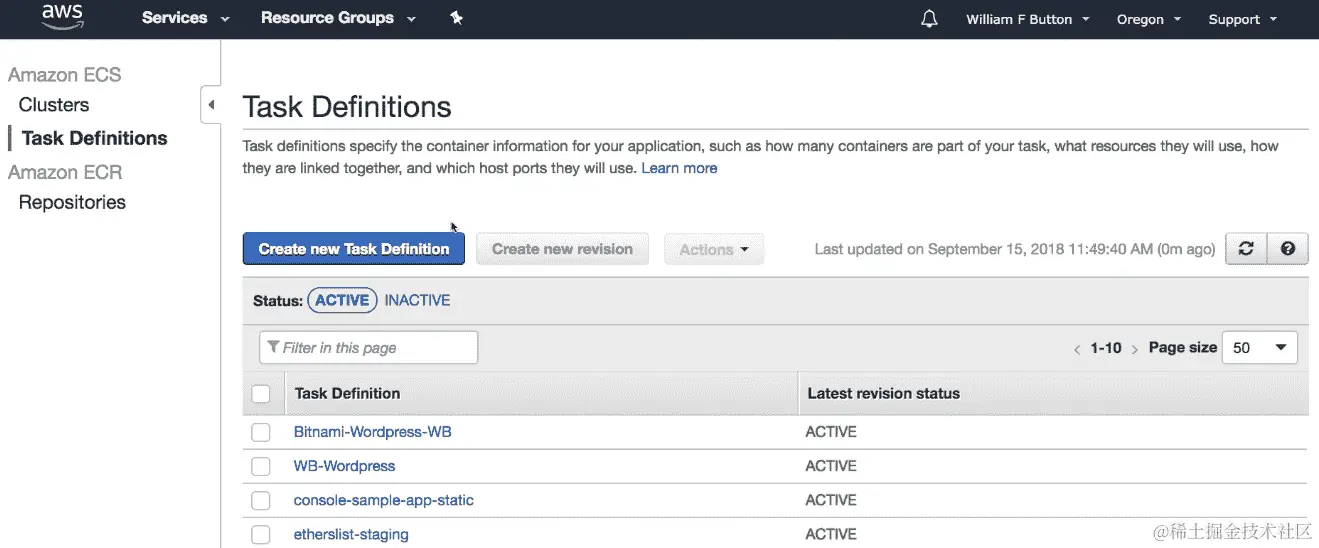Open Clusters in the sidebar
1319x548 pixels.
tap(54, 105)
